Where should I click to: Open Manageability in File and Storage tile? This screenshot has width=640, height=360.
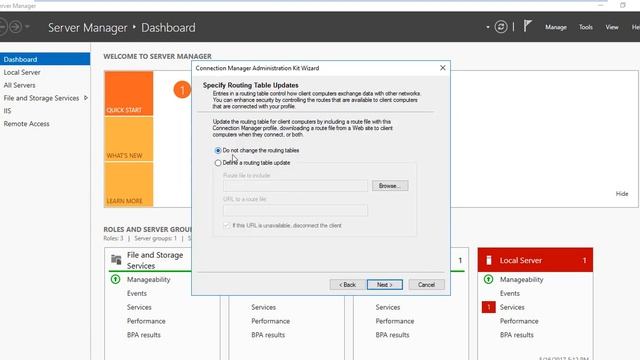coord(149,280)
